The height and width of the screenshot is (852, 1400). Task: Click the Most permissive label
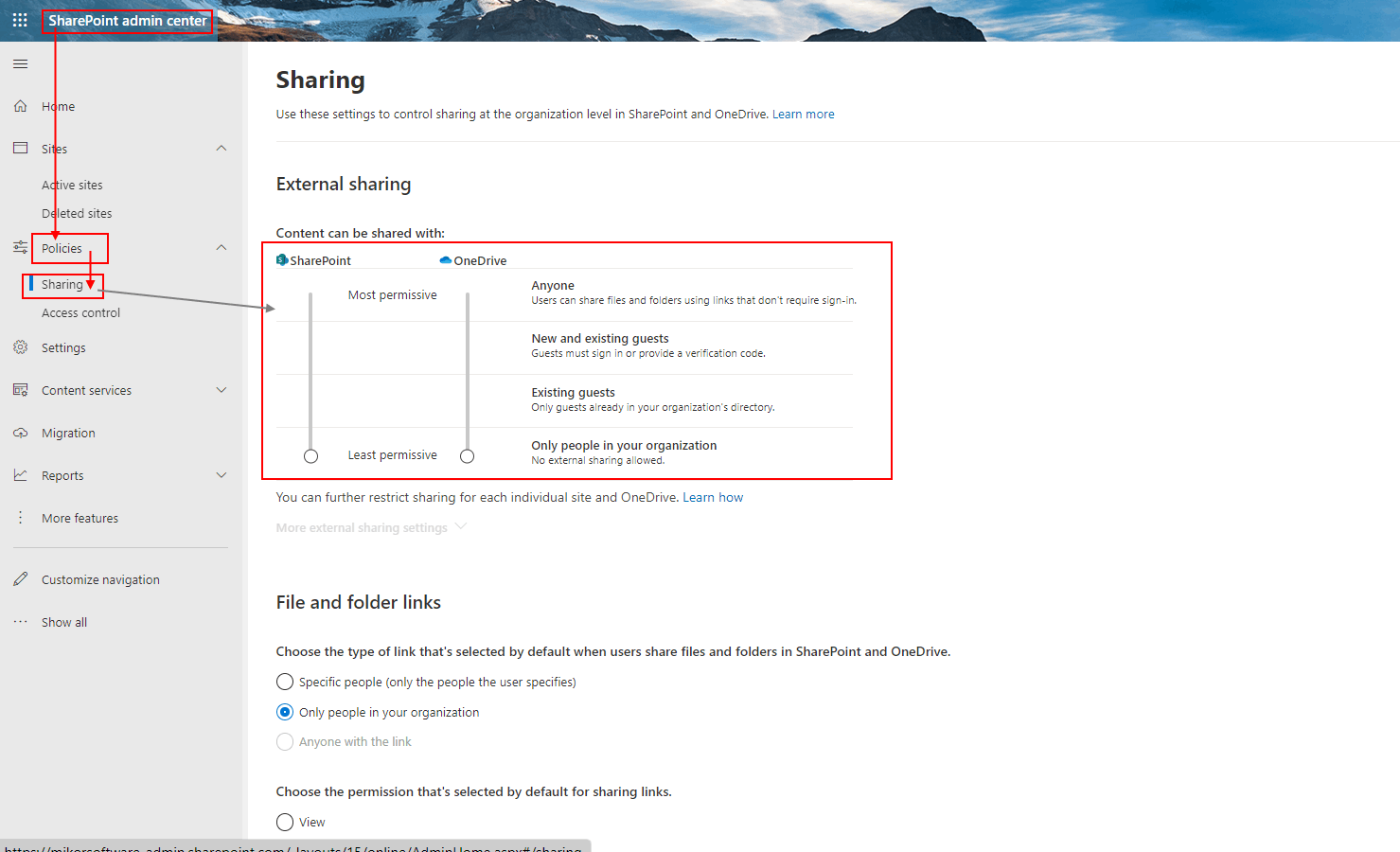pyautogui.click(x=392, y=295)
